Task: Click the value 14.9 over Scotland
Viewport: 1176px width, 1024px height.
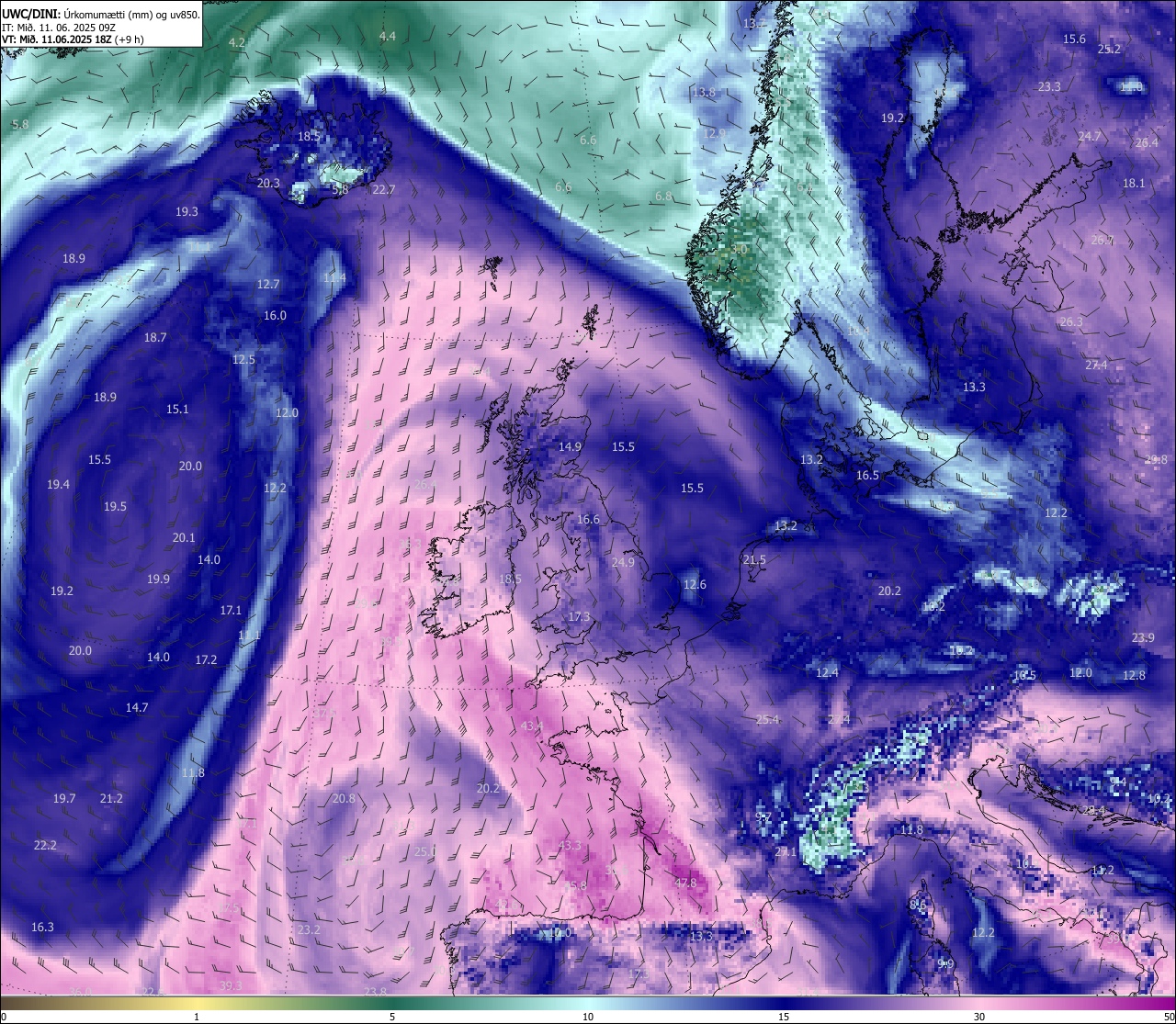Action: [570, 447]
